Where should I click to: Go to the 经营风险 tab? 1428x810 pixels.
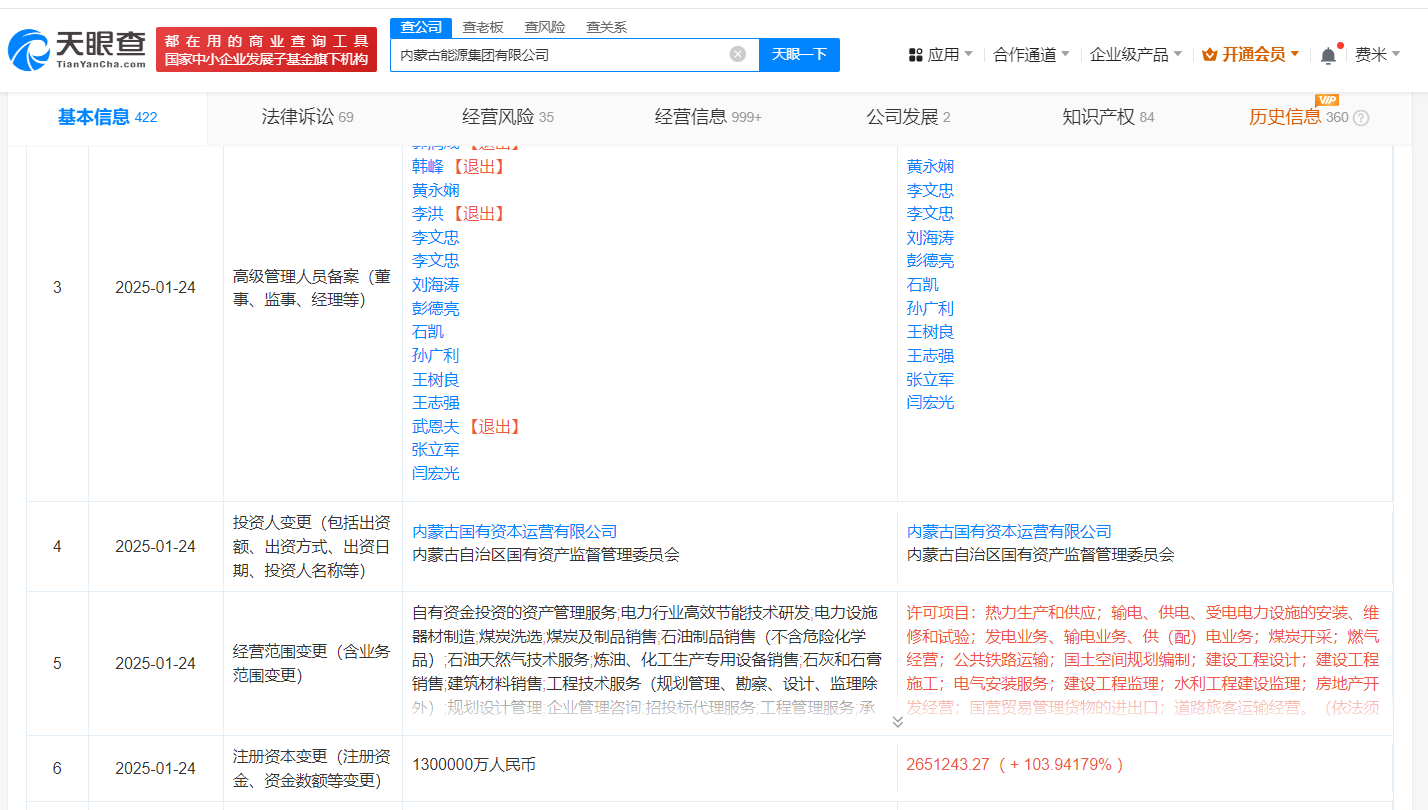[x=508, y=117]
